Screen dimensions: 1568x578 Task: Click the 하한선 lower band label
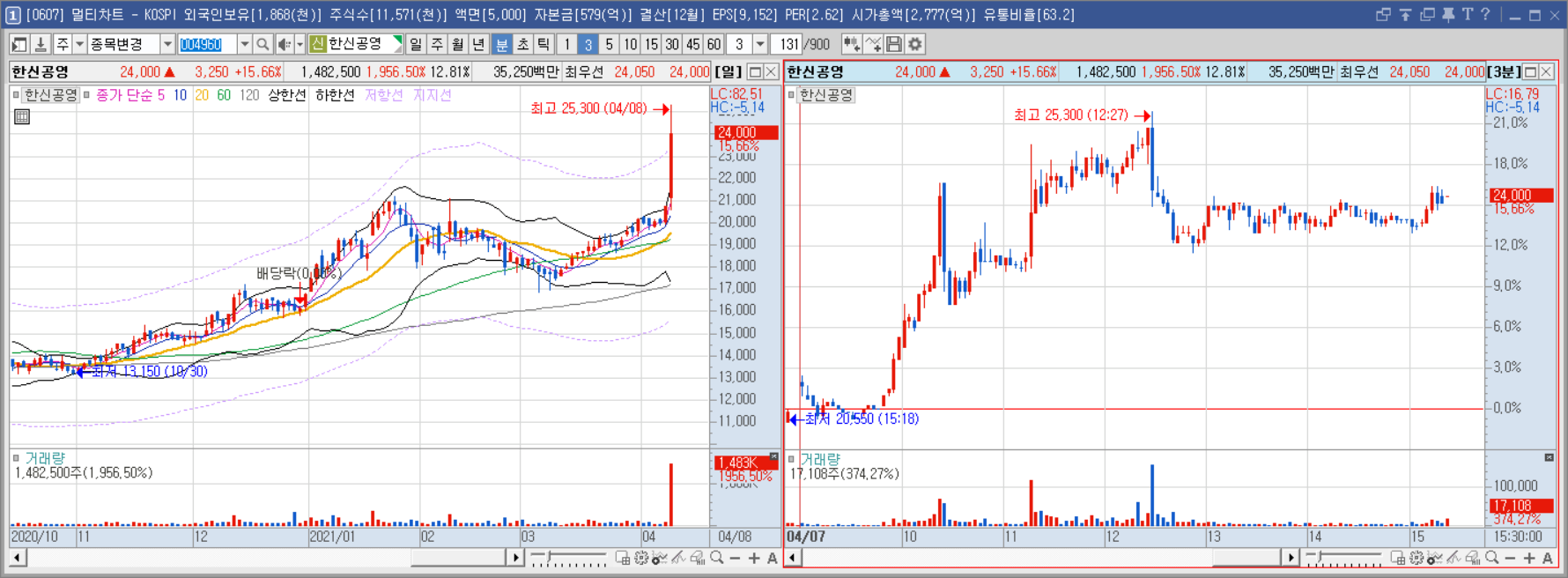pos(335,95)
